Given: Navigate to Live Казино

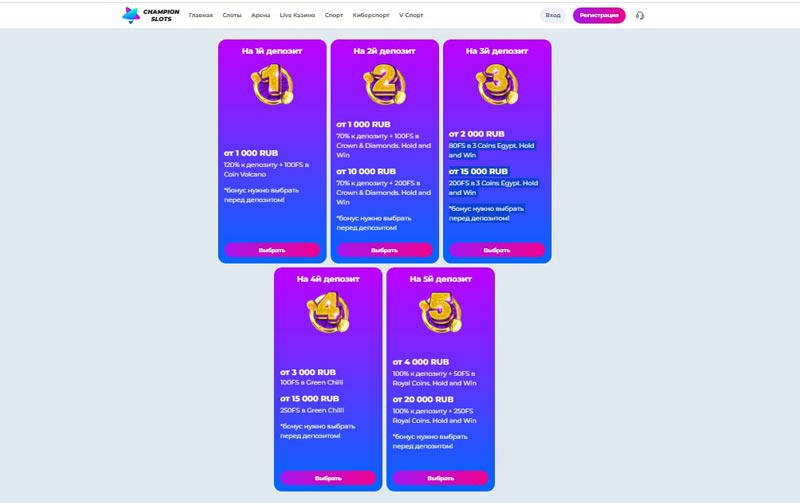Looking at the screenshot, I should [297, 15].
